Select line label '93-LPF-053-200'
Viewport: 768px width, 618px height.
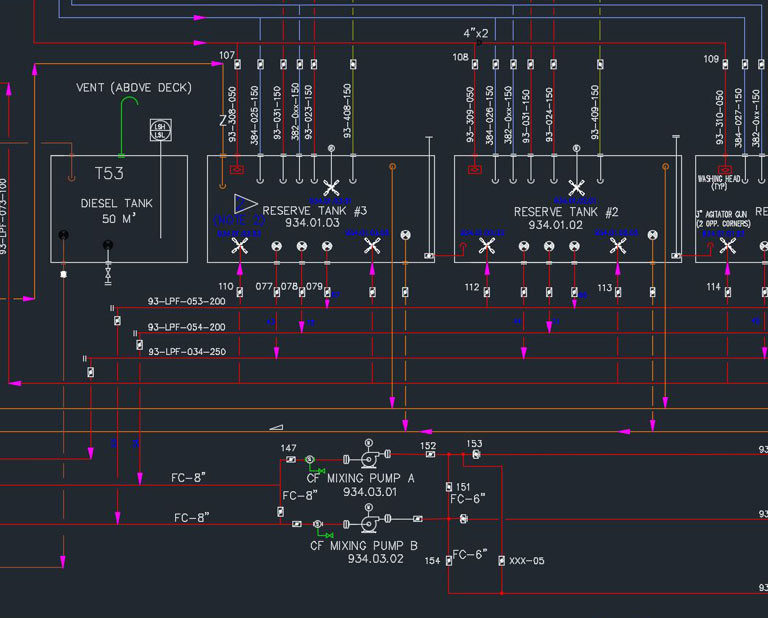coord(187,301)
